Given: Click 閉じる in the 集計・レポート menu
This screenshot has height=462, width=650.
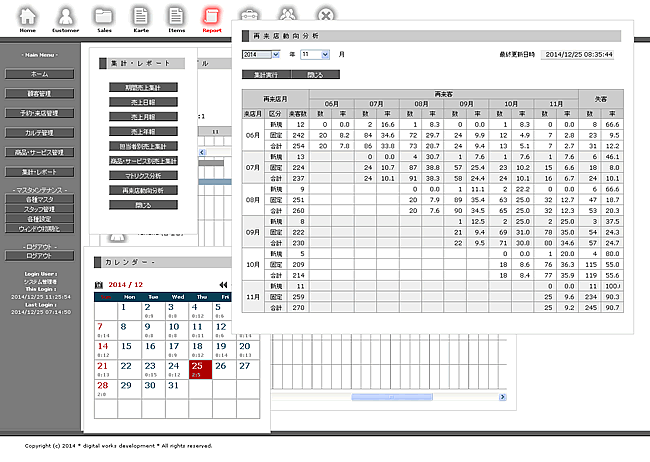Looking at the screenshot, I should (143, 205).
